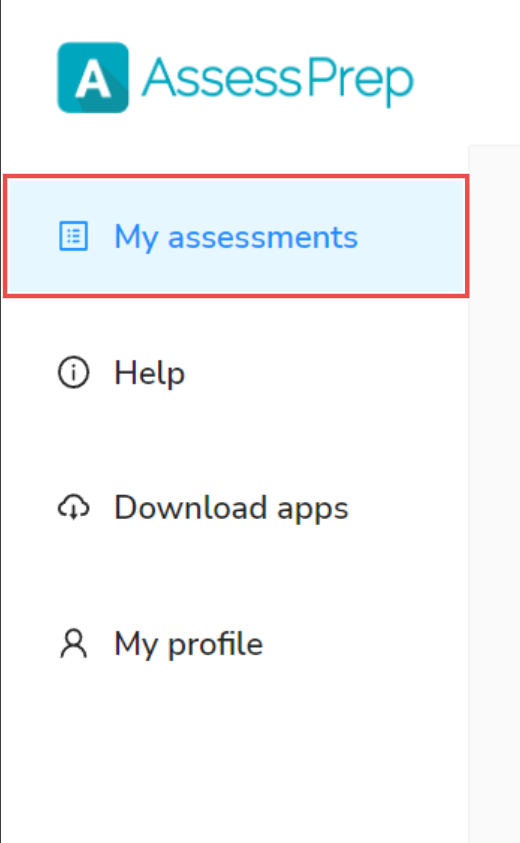Click the cloud download icon
520x843 pixels.
click(x=73, y=508)
